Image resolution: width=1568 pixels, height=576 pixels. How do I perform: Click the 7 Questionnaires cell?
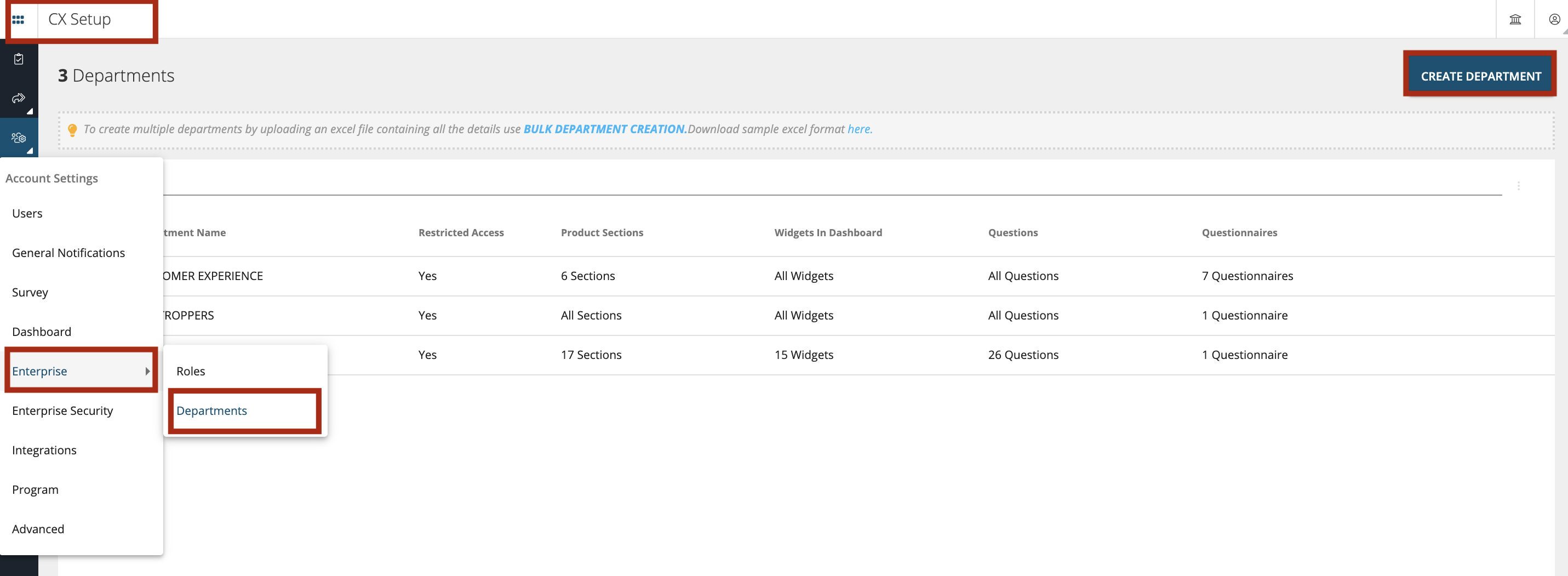pos(1247,276)
